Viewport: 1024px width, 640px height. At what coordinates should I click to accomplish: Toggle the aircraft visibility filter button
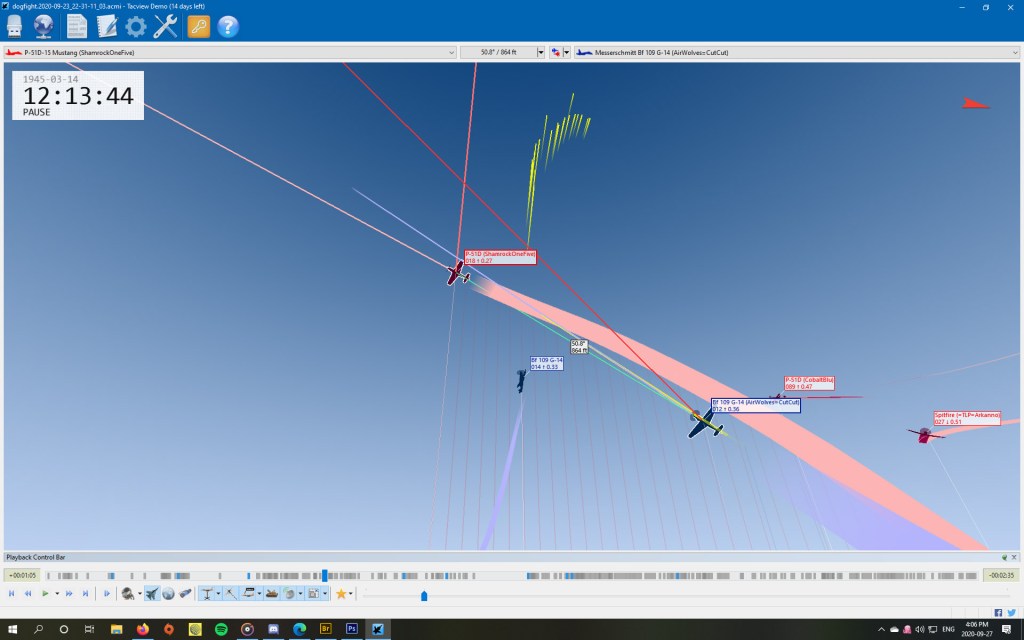tap(151, 593)
